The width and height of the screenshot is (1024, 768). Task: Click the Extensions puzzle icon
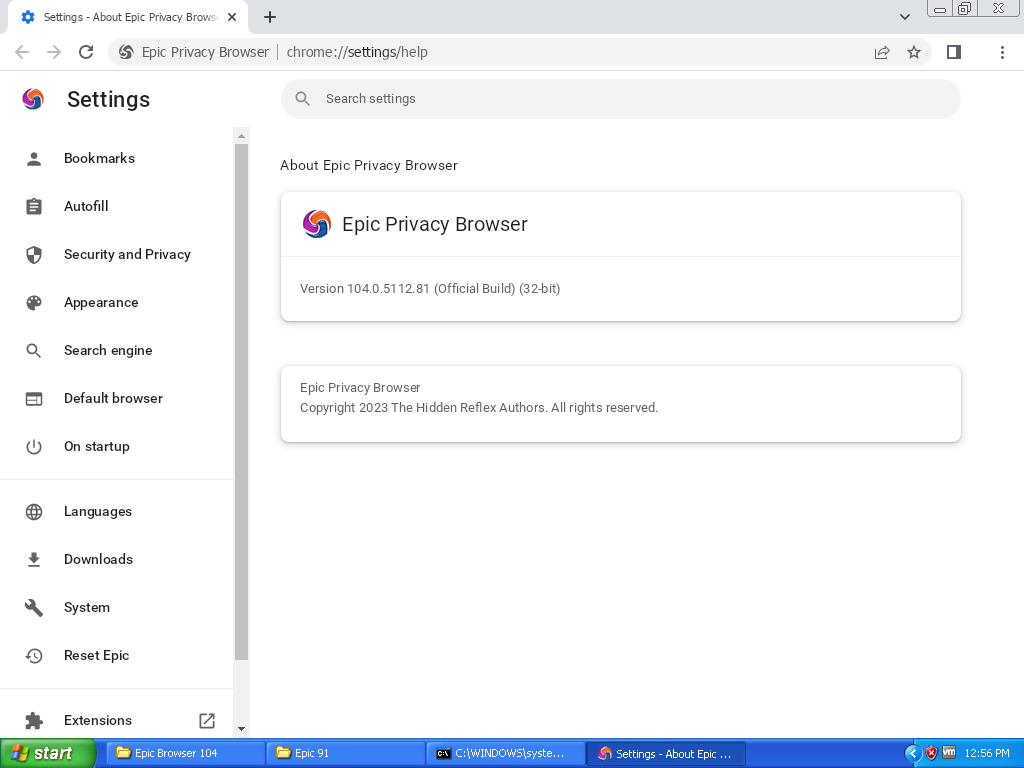click(x=34, y=720)
